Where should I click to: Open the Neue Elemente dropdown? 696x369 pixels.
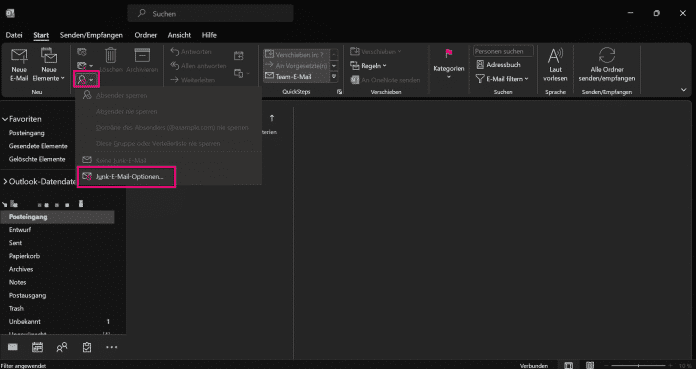click(49, 65)
